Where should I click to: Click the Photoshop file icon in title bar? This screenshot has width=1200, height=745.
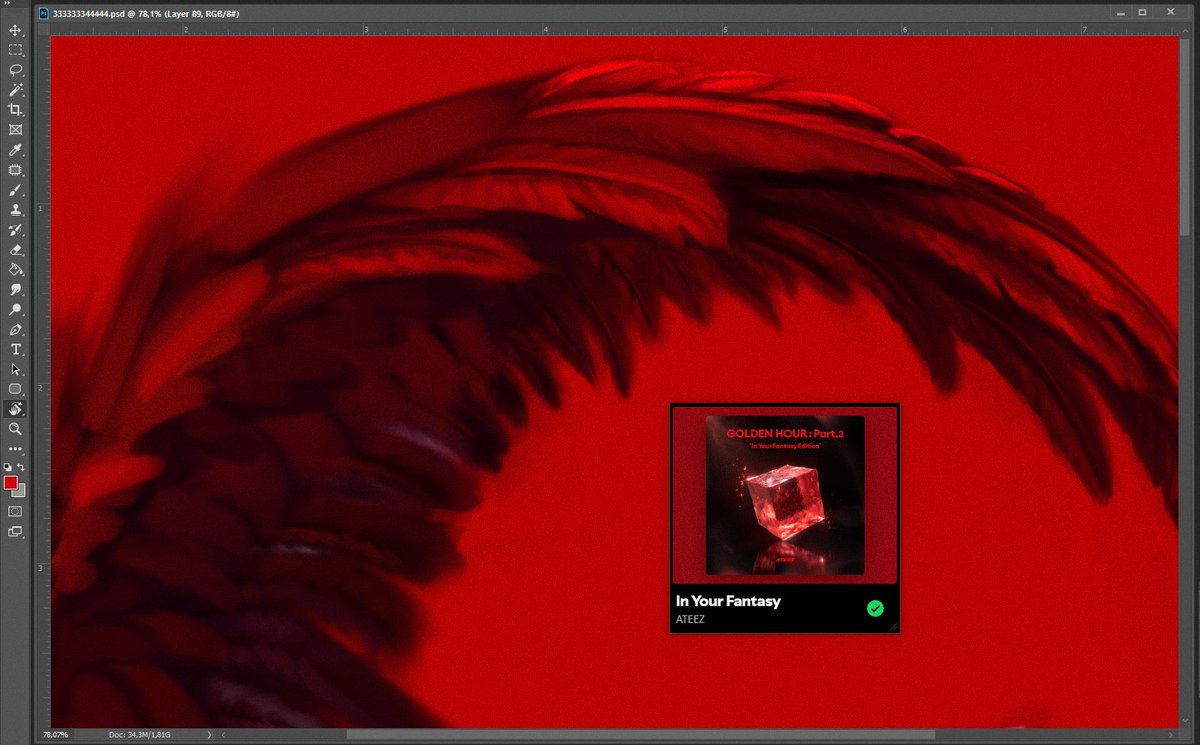click(41, 15)
